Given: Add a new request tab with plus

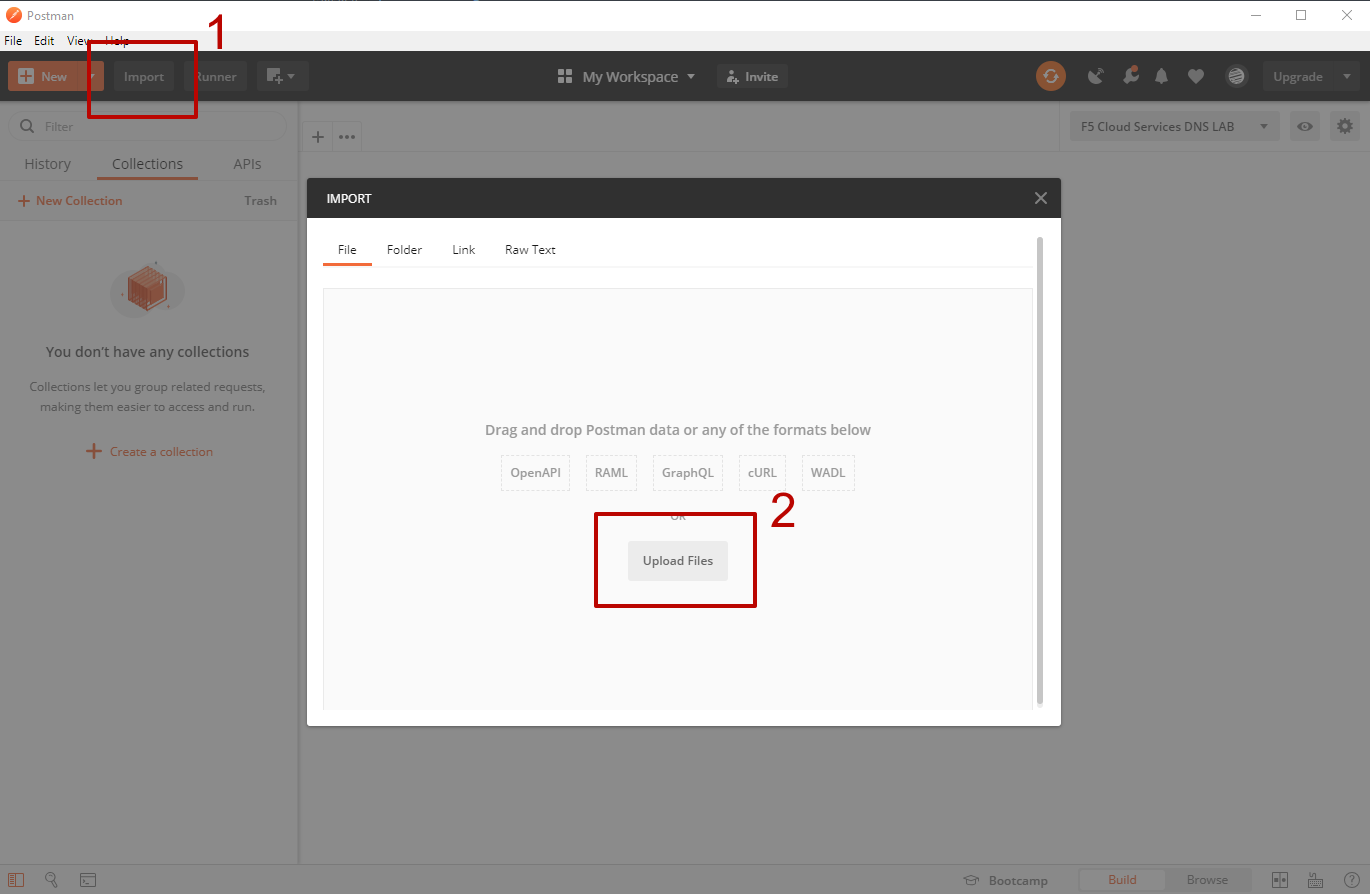Looking at the screenshot, I should tap(318, 137).
